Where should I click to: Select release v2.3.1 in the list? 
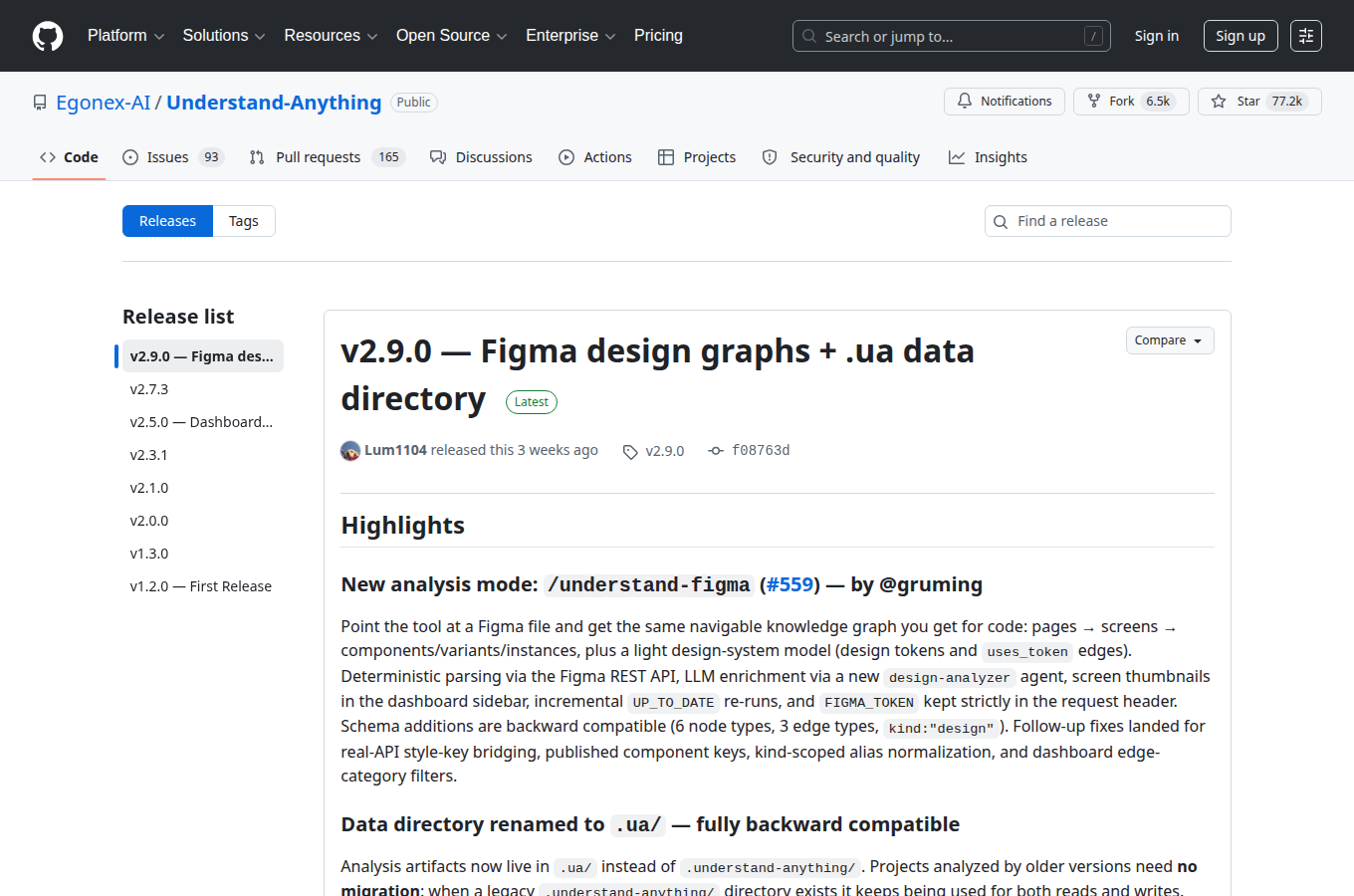(x=202, y=455)
